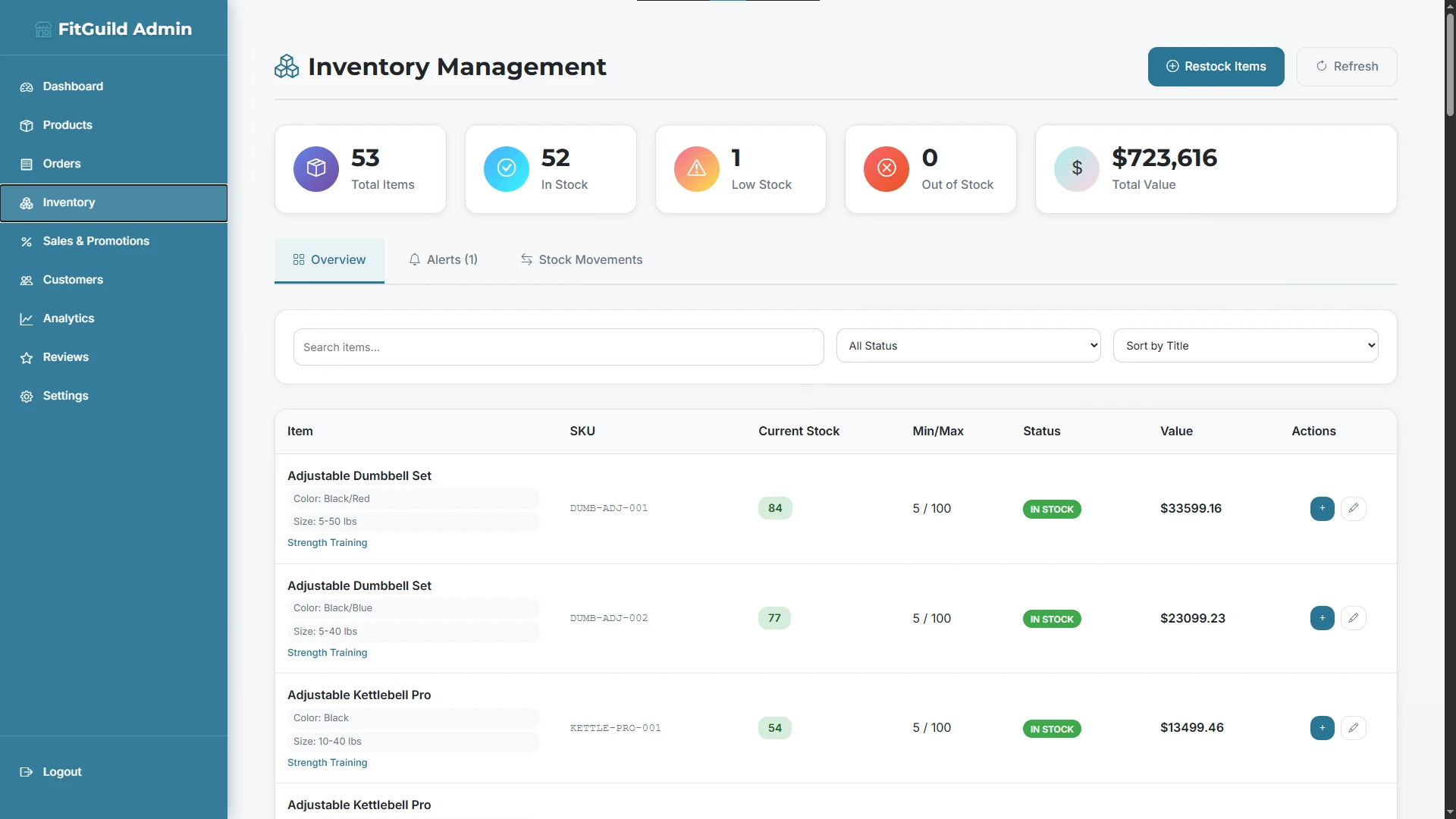Open Strength Training category link for DUMB-ADJ-001

tap(327, 543)
